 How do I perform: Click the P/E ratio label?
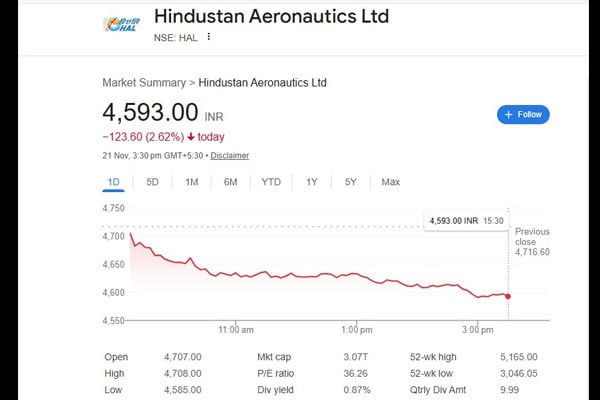pos(277,373)
